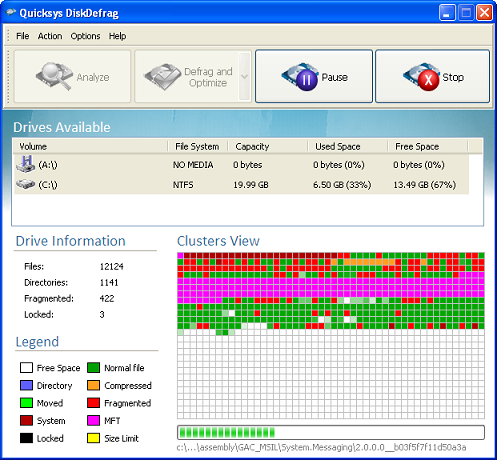497x460 pixels.
Task: Sort by File System column header
Action: point(197,146)
